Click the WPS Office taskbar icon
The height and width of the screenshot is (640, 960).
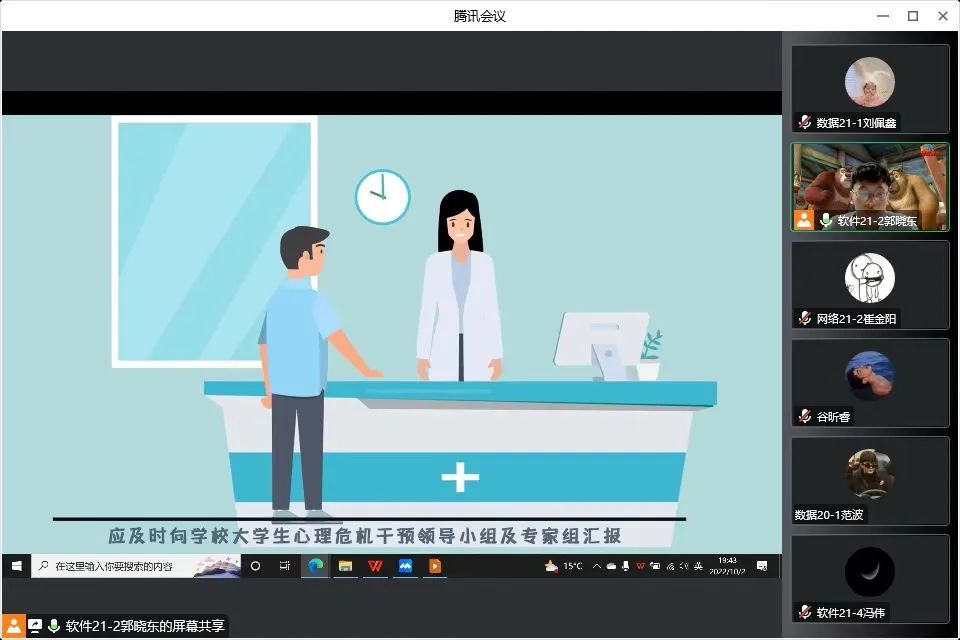point(375,566)
